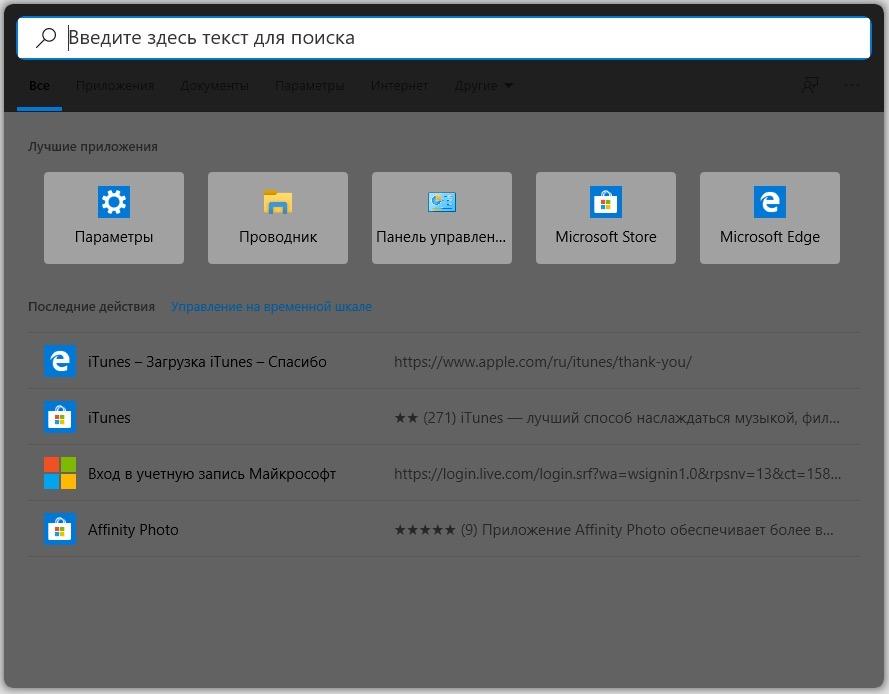Launch the Microsoft Edge tile
The width and height of the screenshot is (889, 694).
click(x=770, y=218)
